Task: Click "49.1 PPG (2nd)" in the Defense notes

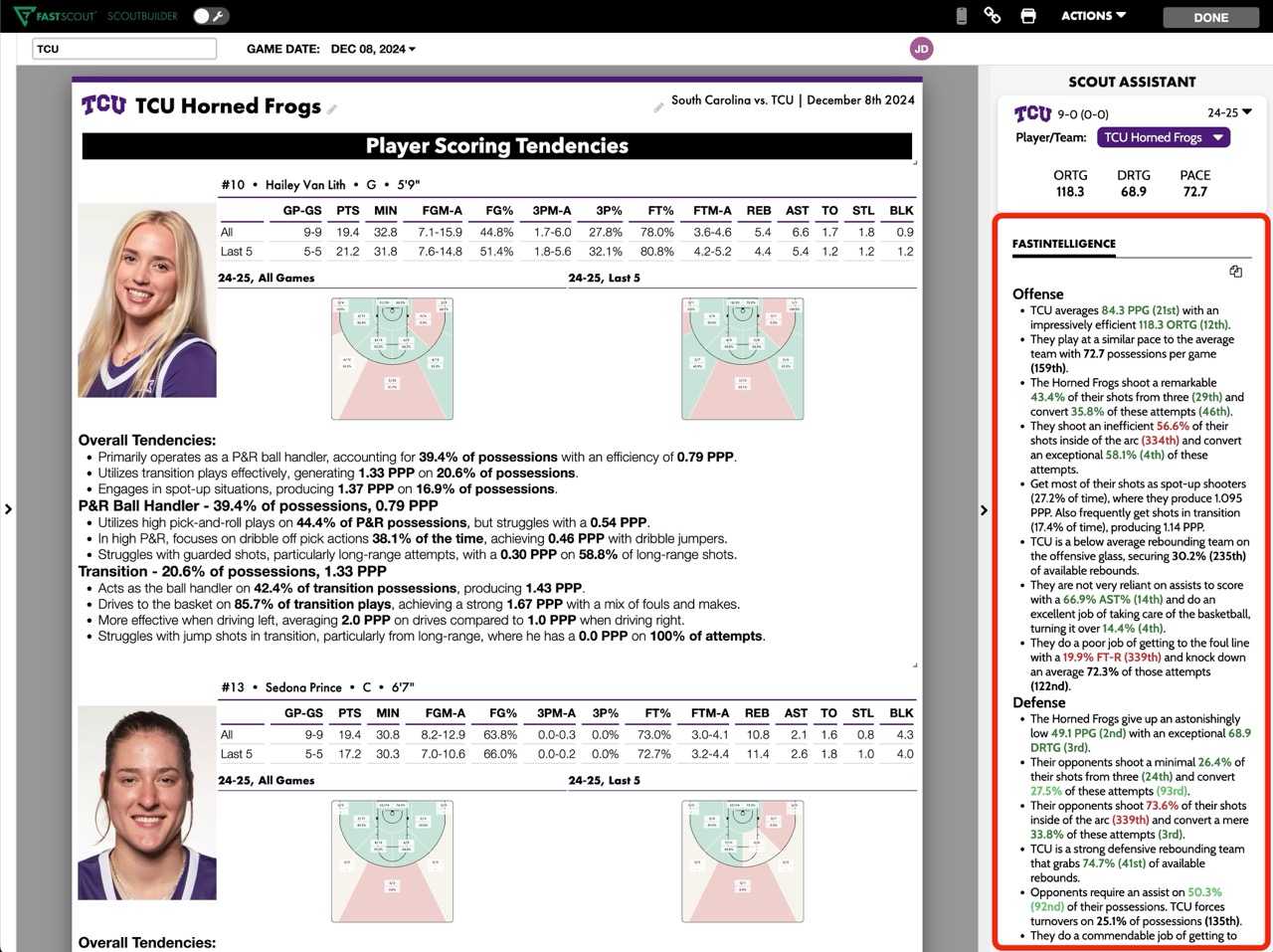Action: pos(1088,733)
